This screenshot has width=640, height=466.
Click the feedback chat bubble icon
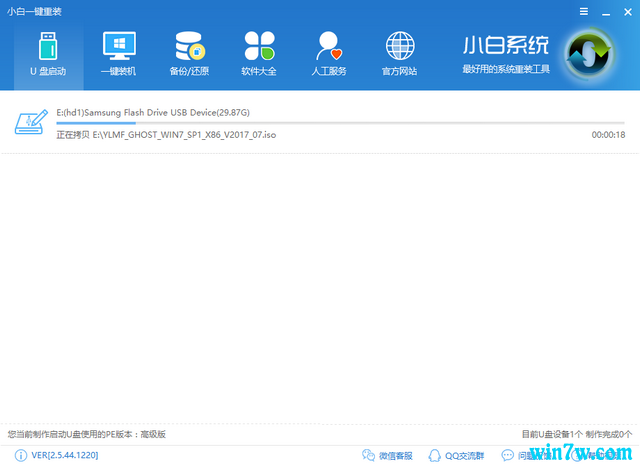(507, 455)
